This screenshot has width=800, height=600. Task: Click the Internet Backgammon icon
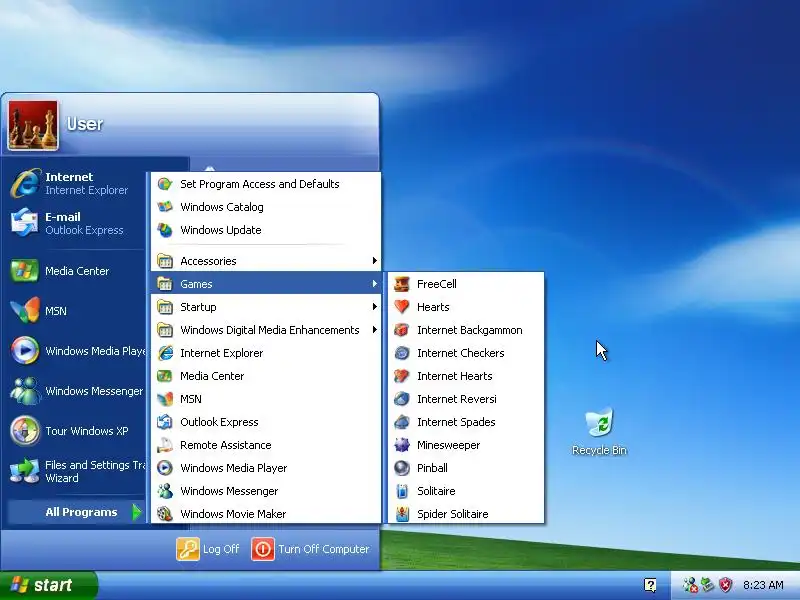pos(402,330)
